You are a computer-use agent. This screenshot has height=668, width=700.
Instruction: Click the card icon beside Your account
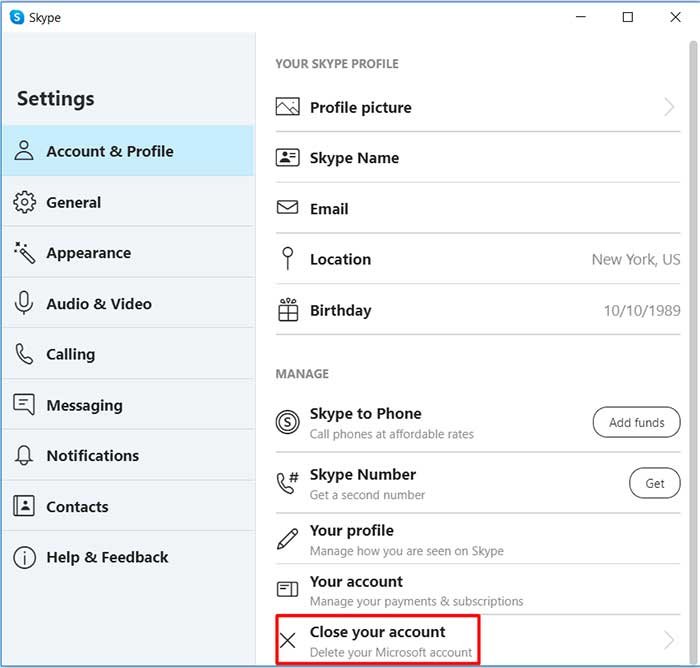[288, 589]
